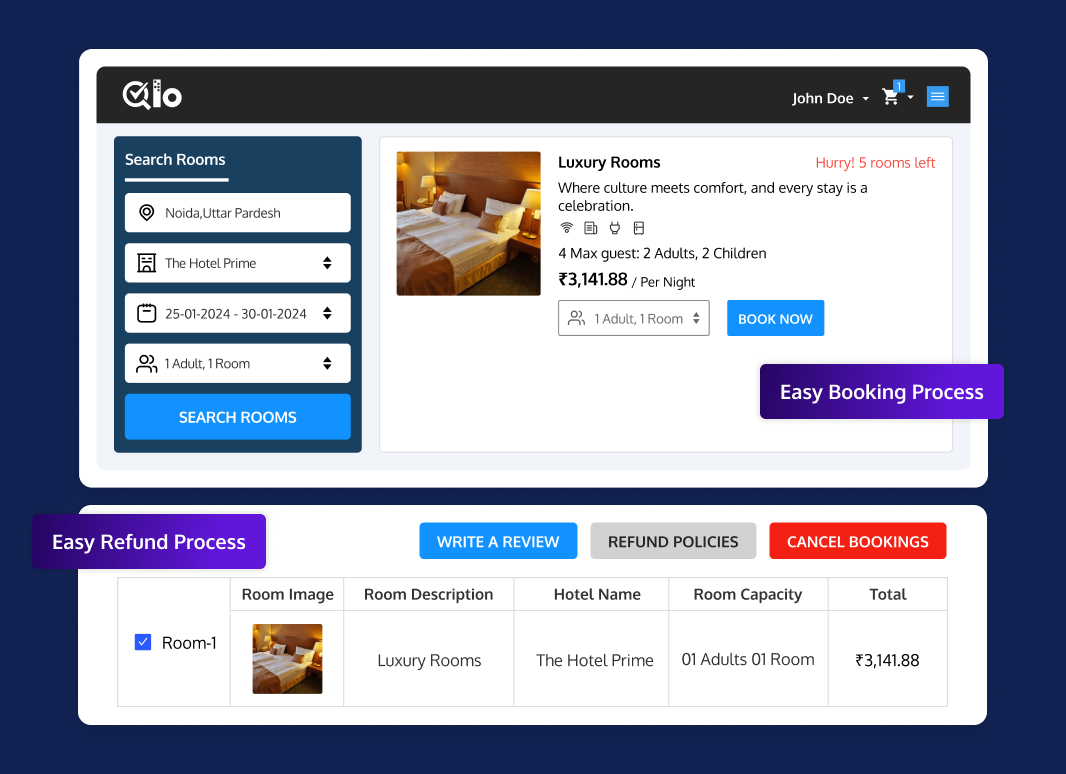Click the Qlo logo in the header
Screen dimensions: 1066x774
point(152,94)
